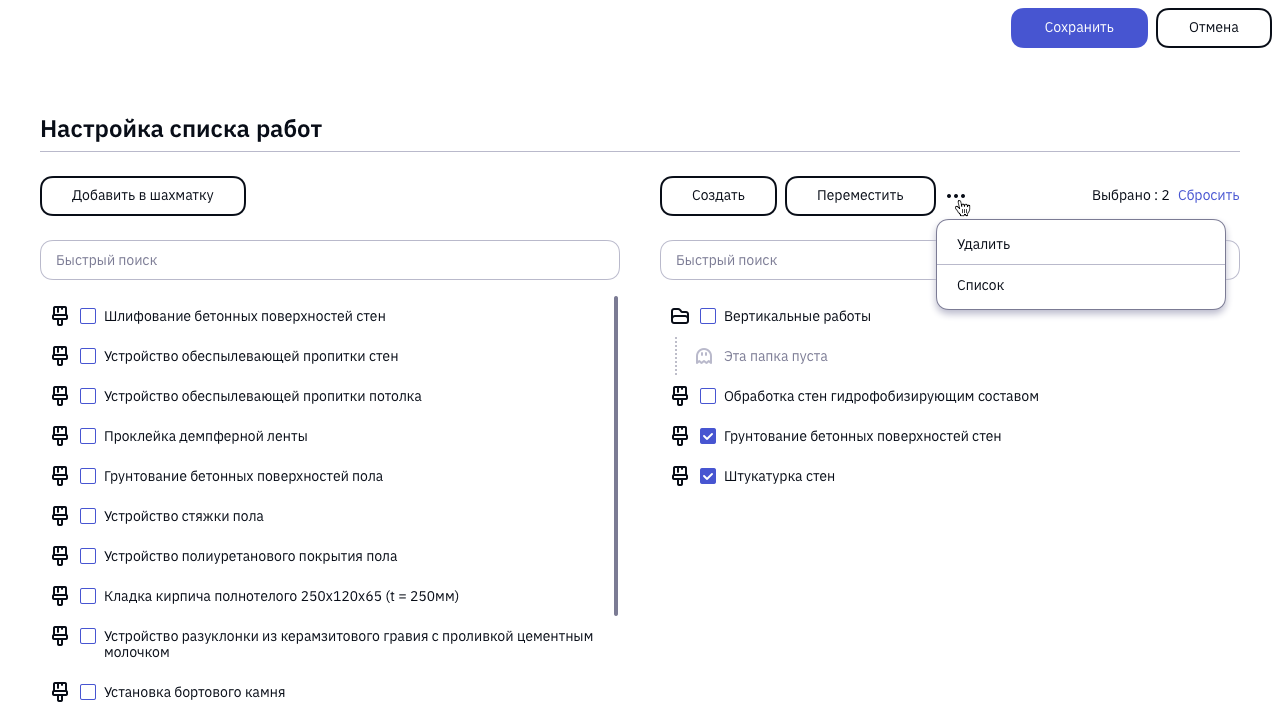Click the brush icon next to Штукатурка стен
The height and width of the screenshot is (720, 1280).
pos(680,476)
